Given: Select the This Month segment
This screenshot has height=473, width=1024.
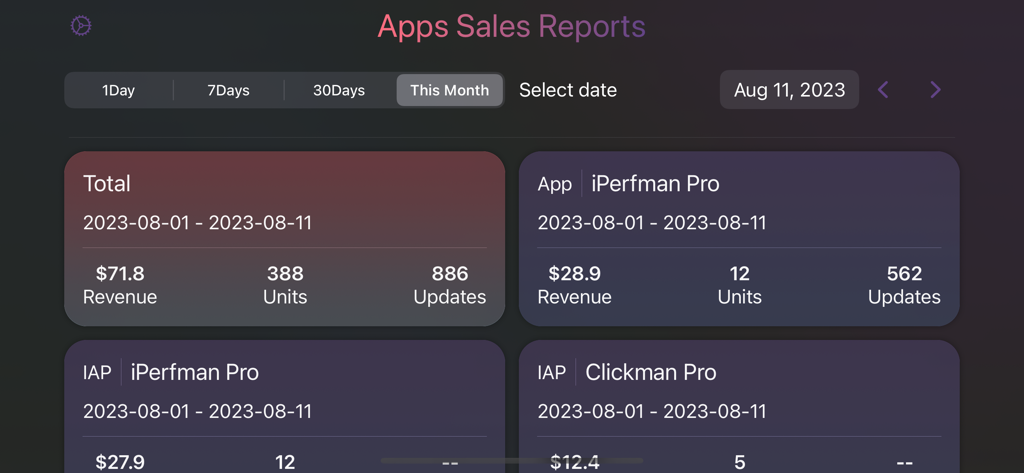Looking at the screenshot, I should pyautogui.click(x=449, y=90).
